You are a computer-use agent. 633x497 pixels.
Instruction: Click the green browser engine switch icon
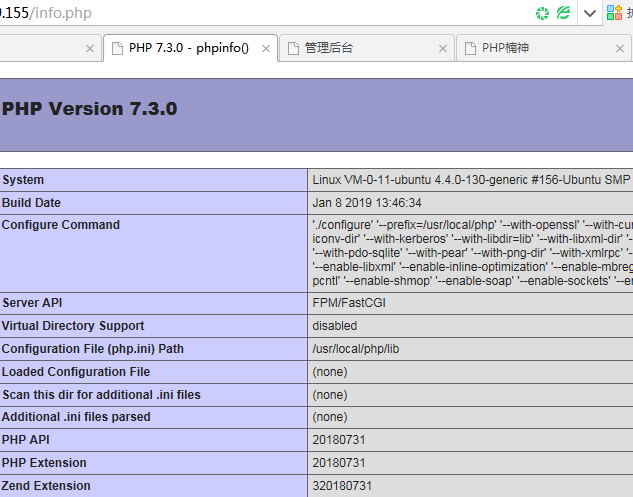point(563,13)
